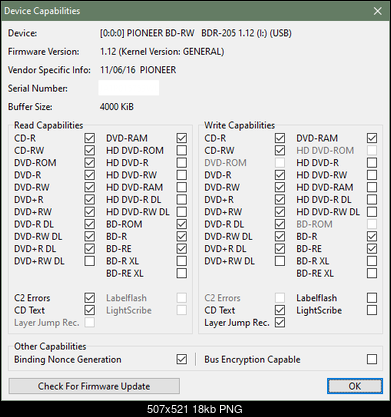
Task: Select the '4000 KiB' buffer size value
Action: 117,107
